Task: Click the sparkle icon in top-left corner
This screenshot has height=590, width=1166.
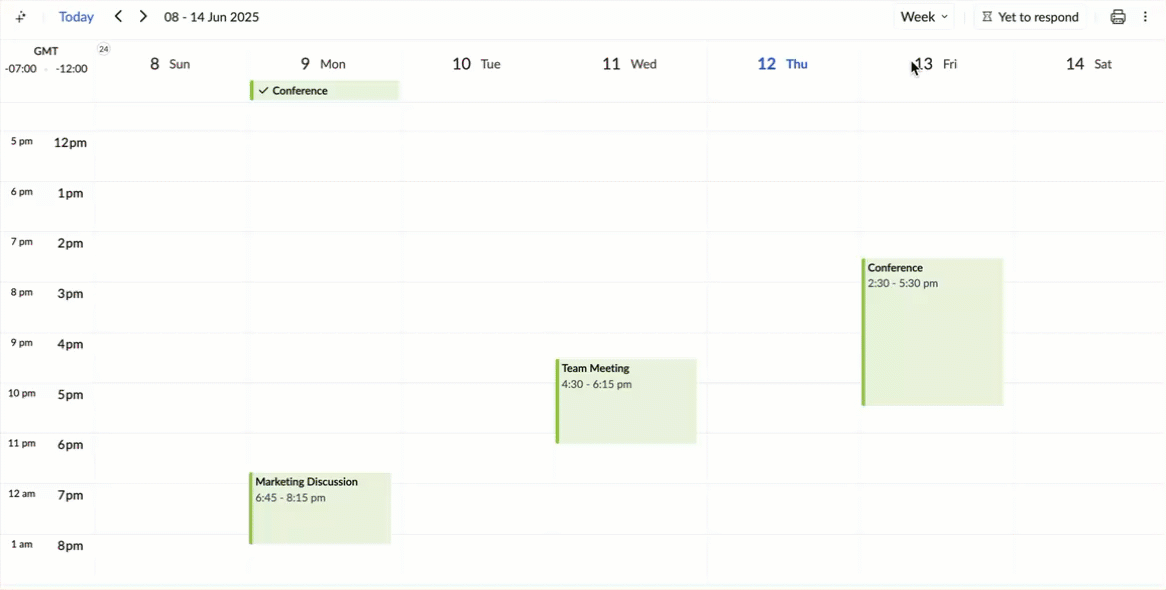Action: (x=21, y=17)
